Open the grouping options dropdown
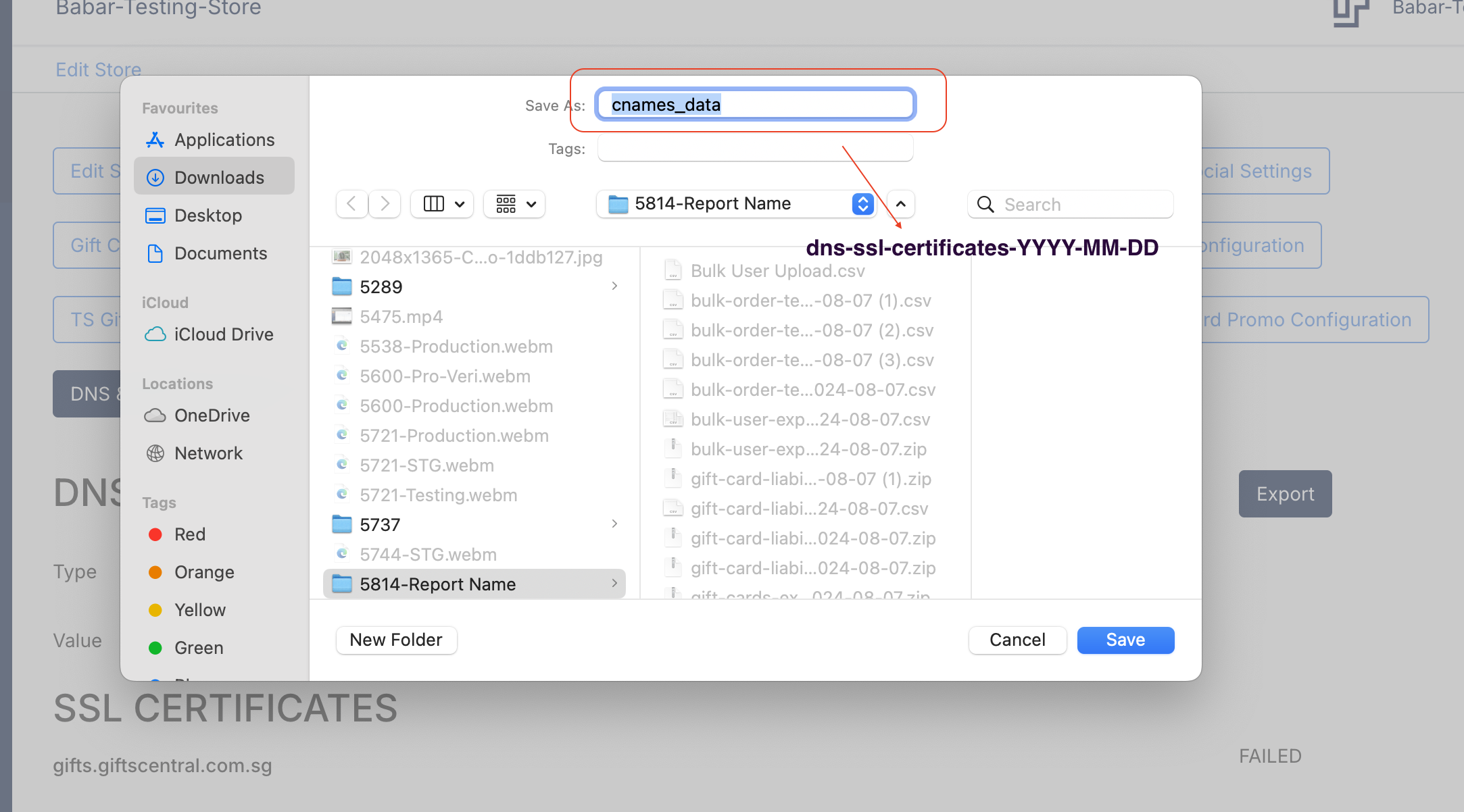1464x812 pixels. point(515,204)
